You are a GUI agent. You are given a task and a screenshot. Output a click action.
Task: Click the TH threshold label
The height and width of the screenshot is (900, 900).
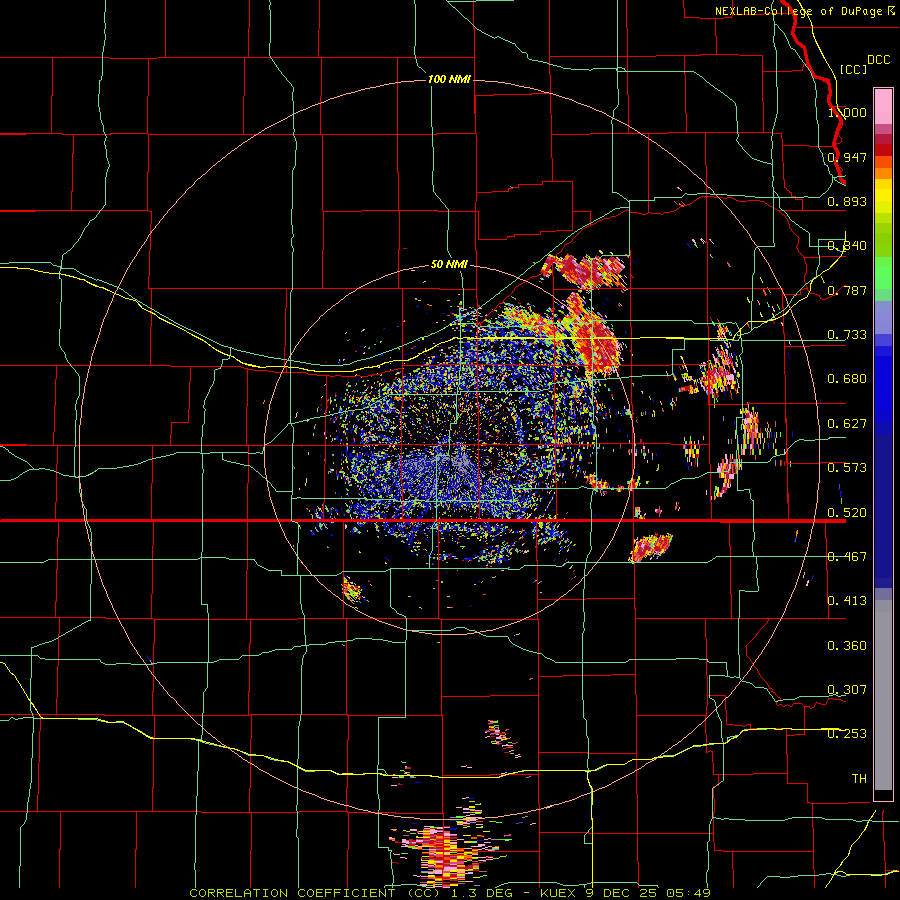[859, 779]
